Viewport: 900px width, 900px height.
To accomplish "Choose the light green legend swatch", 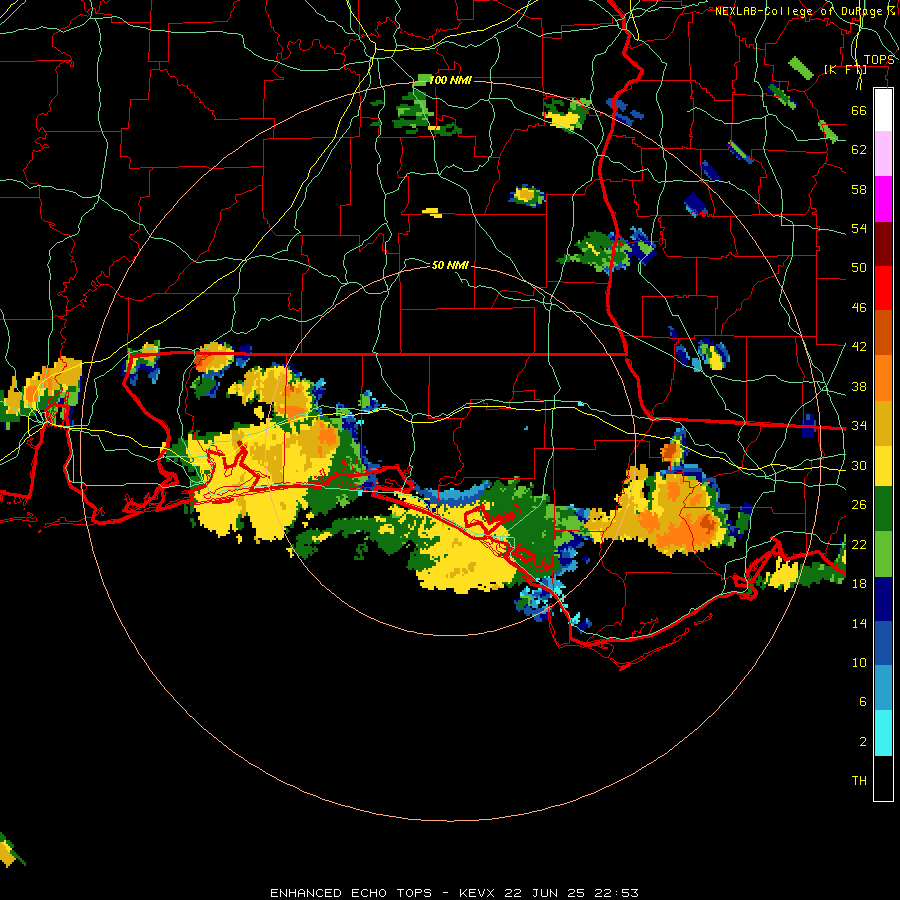I will [x=883, y=554].
